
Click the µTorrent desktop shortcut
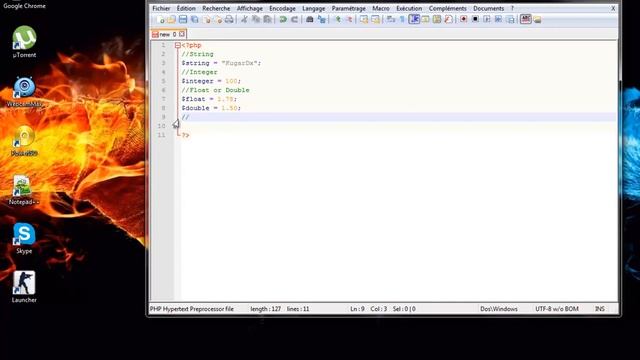[x=24, y=42]
